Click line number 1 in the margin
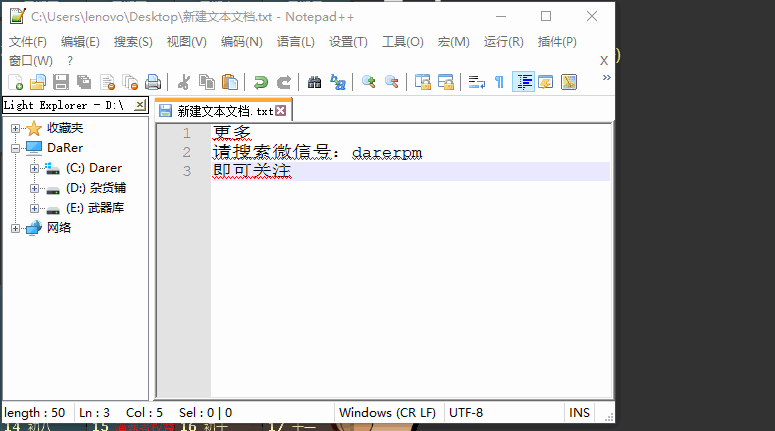The width and height of the screenshot is (775, 431). (186, 133)
